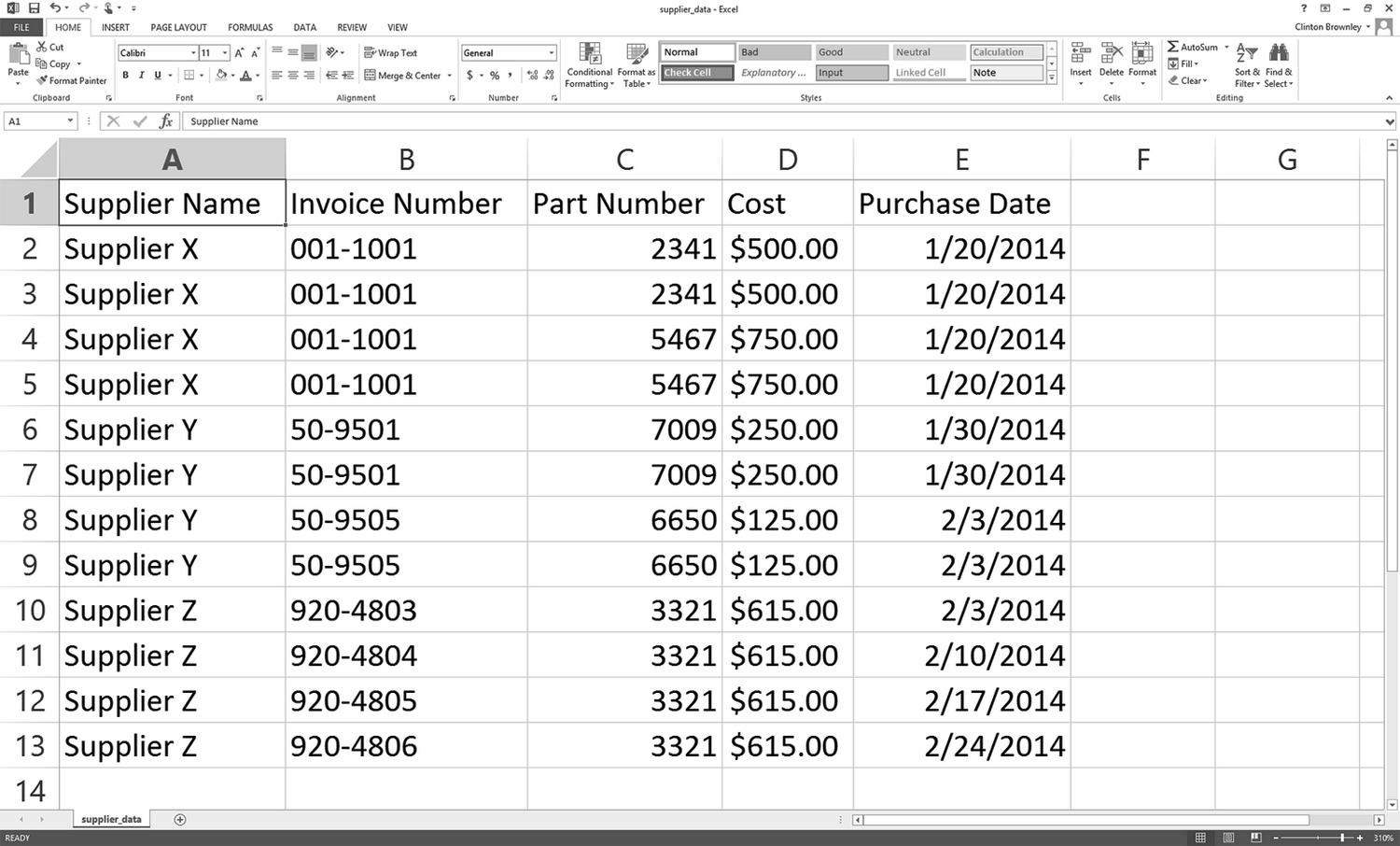1400x846 pixels.
Task: Open Find & Select binoculars menu
Action: [x=1279, y=65]
